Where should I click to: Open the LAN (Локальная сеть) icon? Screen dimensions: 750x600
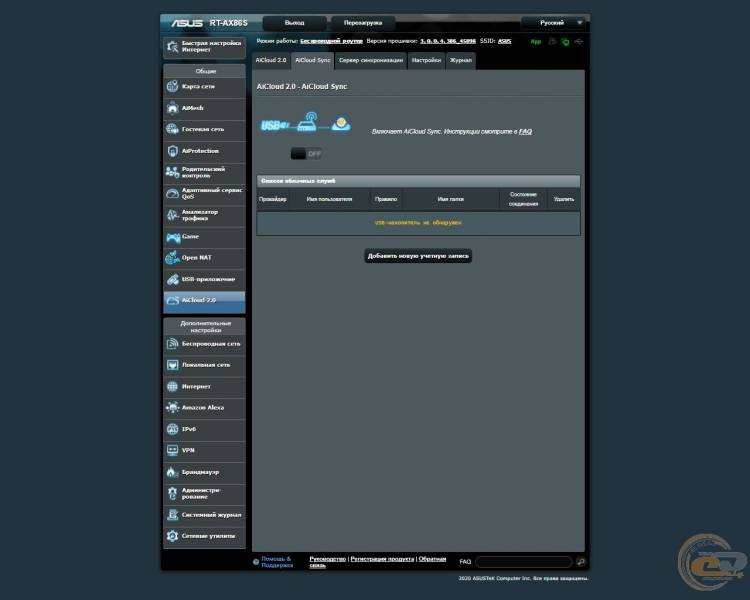click(172, 365)
